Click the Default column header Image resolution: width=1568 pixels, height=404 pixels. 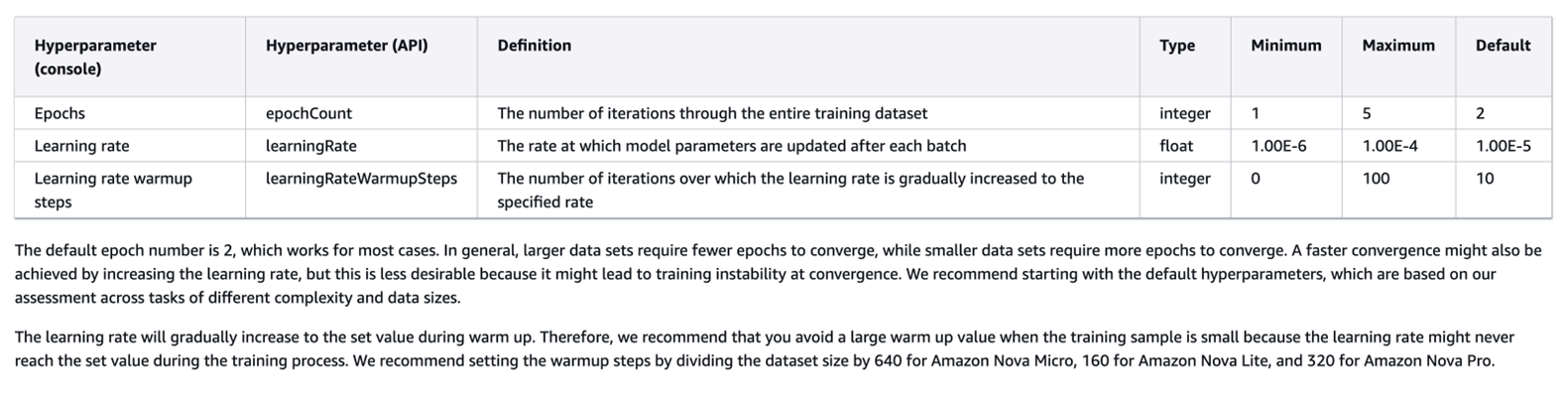click(x=1503, y=46)
